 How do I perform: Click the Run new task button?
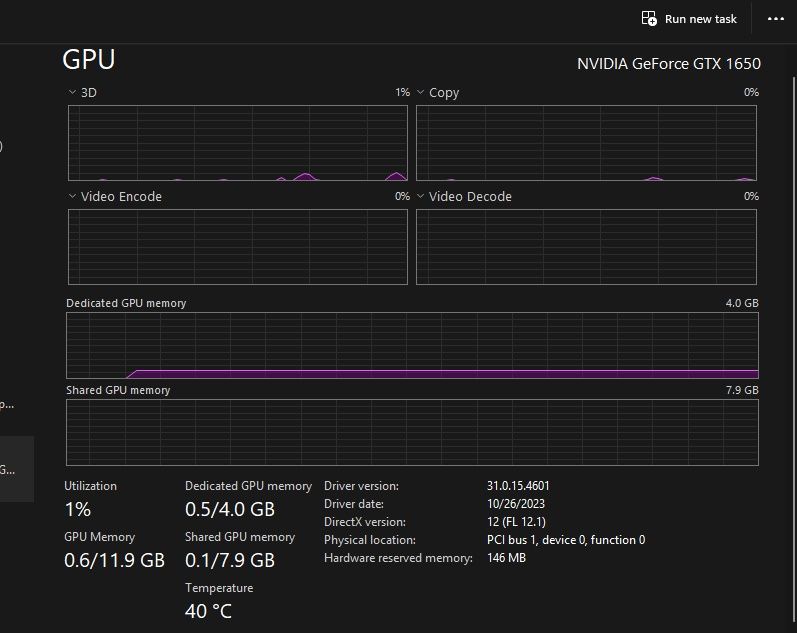coord(690,19)
